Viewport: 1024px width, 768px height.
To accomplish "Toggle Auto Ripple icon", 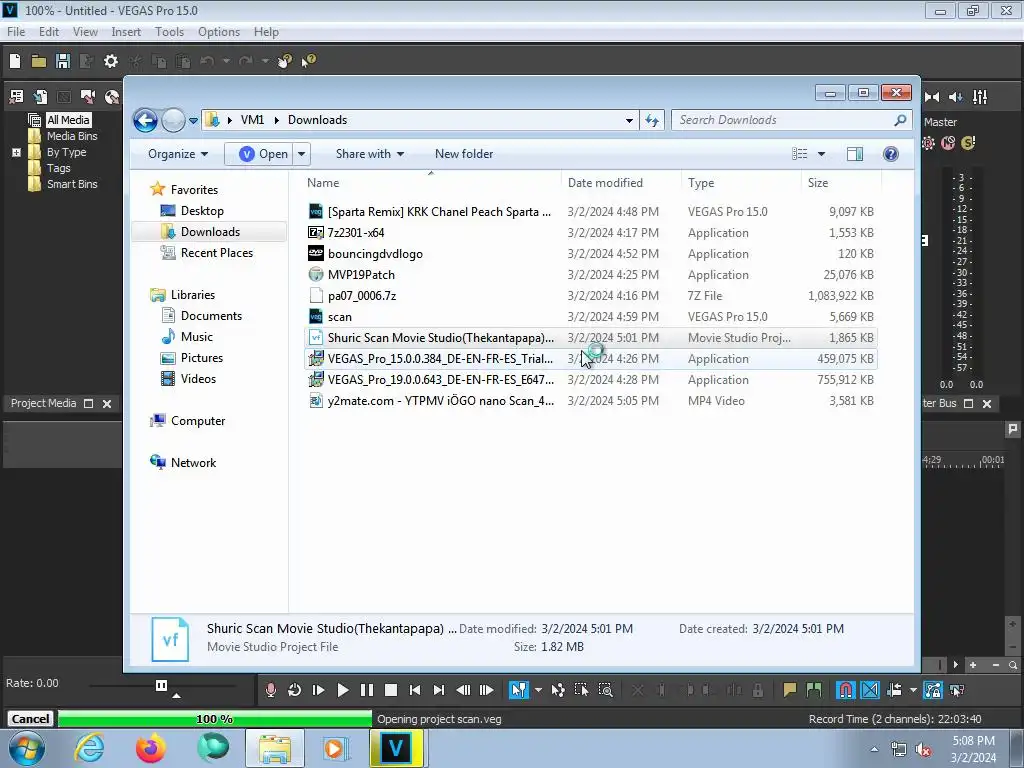I will click(895, 690).
